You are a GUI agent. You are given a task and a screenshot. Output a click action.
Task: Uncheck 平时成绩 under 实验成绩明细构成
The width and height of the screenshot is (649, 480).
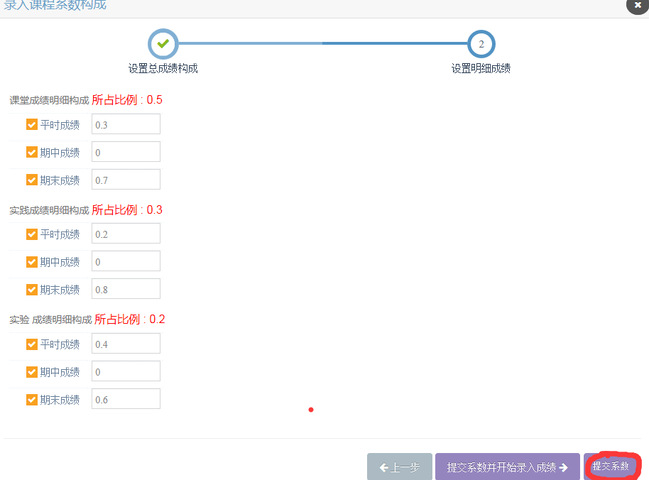(32, 344)
